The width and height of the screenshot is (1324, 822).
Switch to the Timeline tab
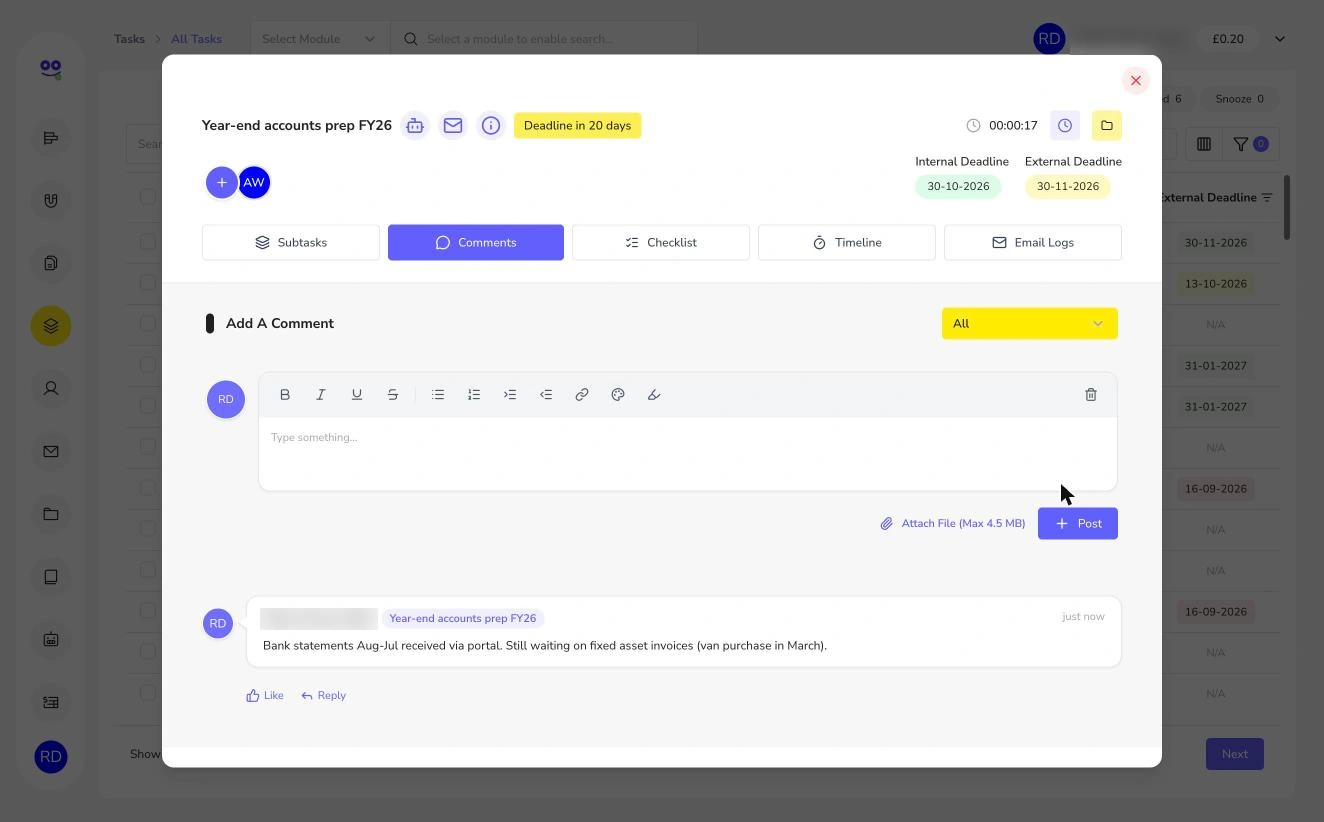(x=847, y=243)
